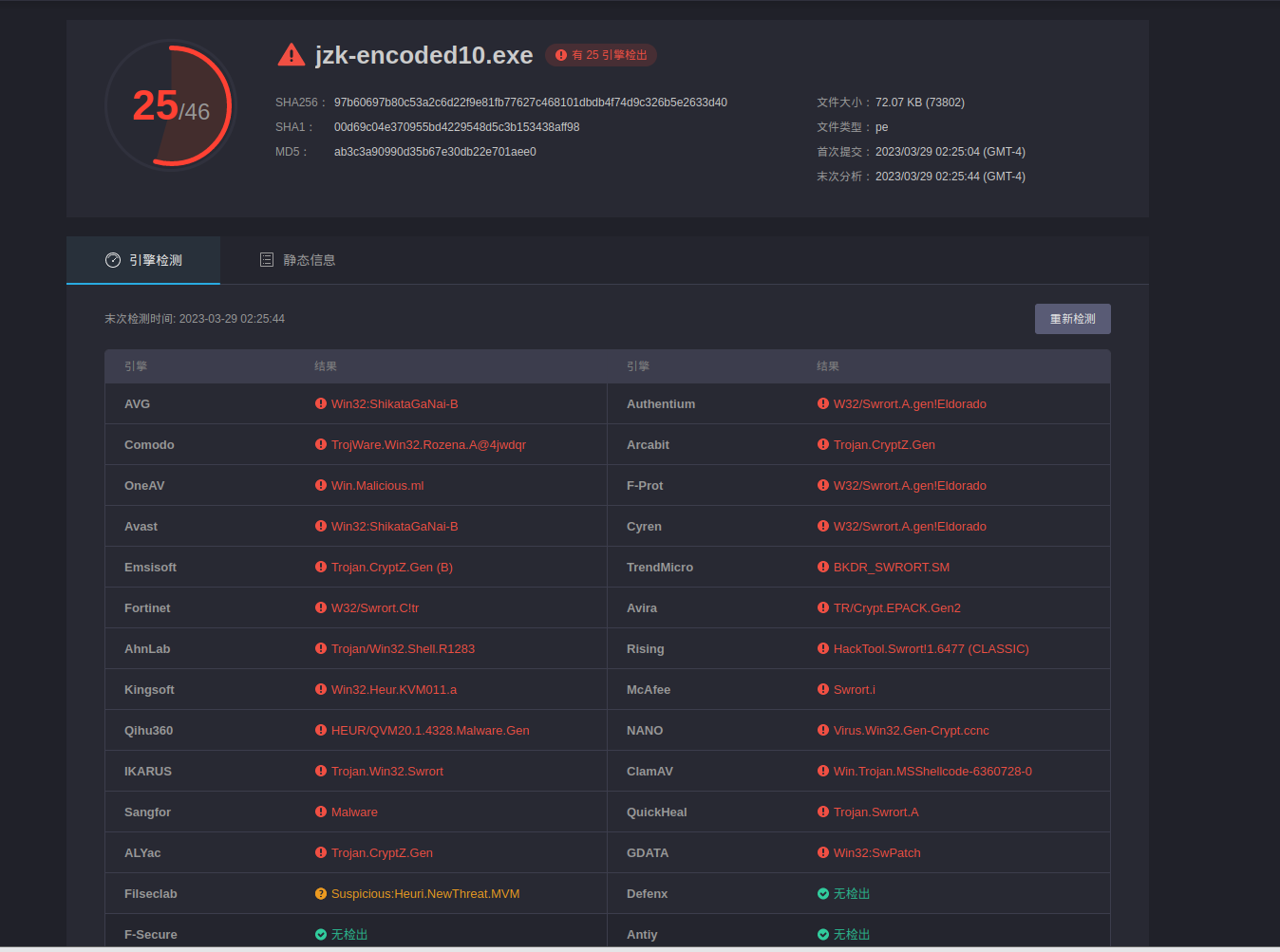Viewport: 1280px width, 952px height.
Task: Click the BKDR_SWRORT.SM result
Action: [x=892, y=567]
